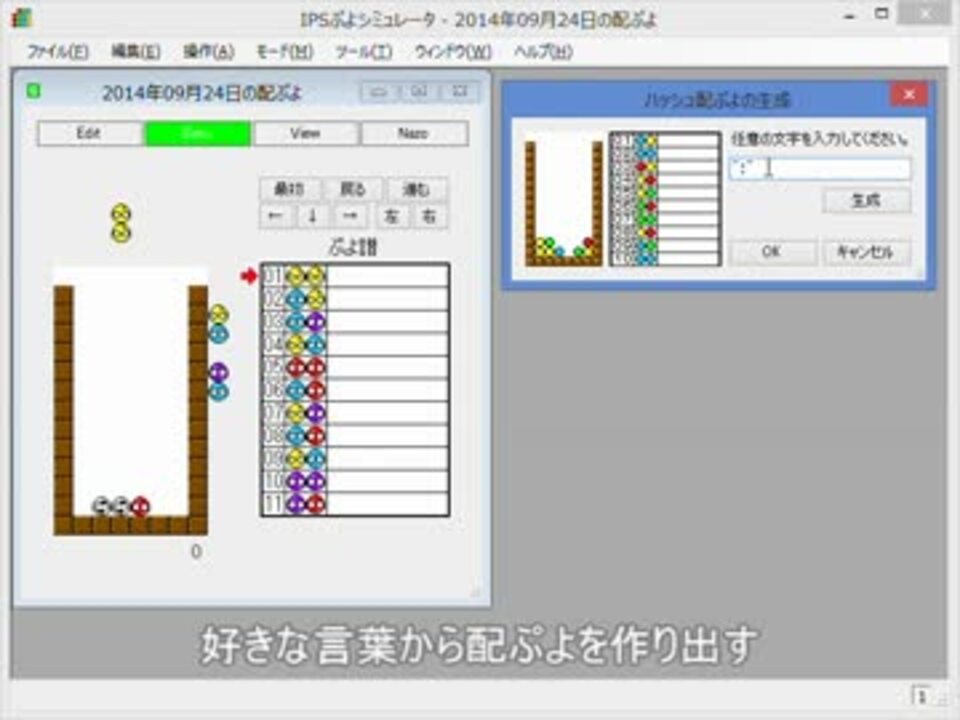Select row 06 in the puyo list
Image resolution: width=960 pixels, height=720 pixels.
[x=355, y=390]
